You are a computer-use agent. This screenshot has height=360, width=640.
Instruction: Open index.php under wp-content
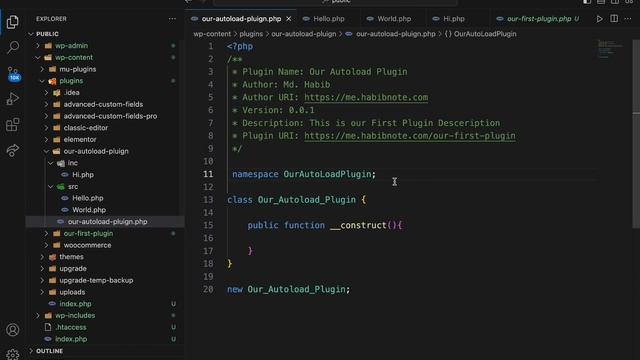pos(75,304)
